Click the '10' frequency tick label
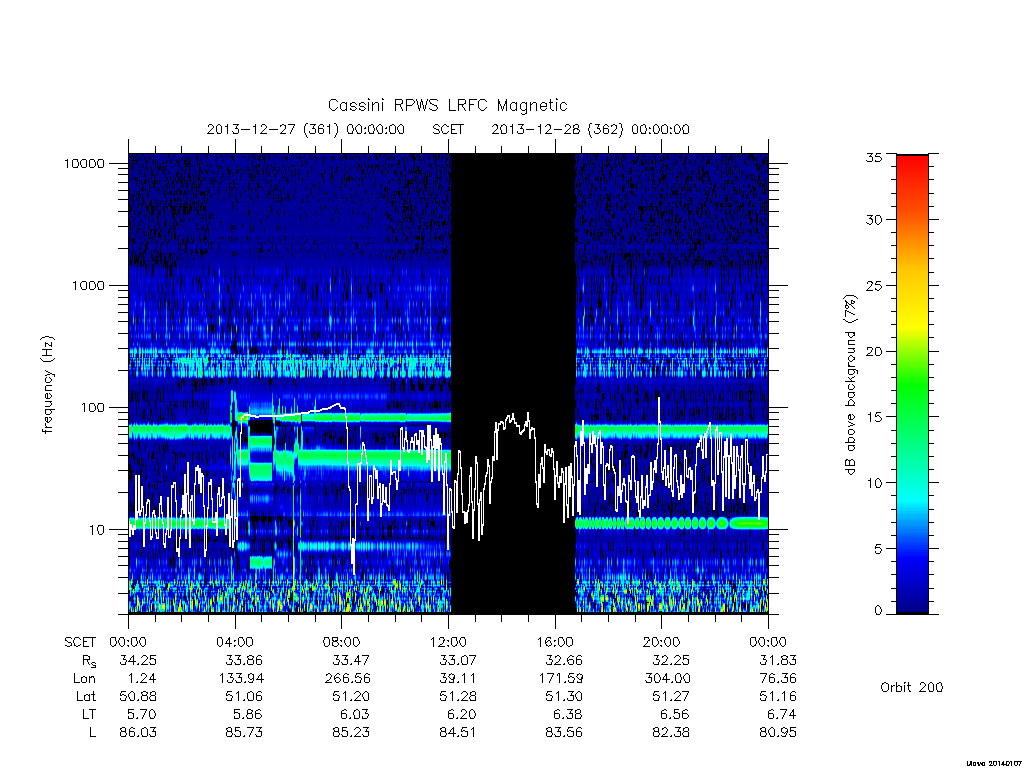 (96, 530)
